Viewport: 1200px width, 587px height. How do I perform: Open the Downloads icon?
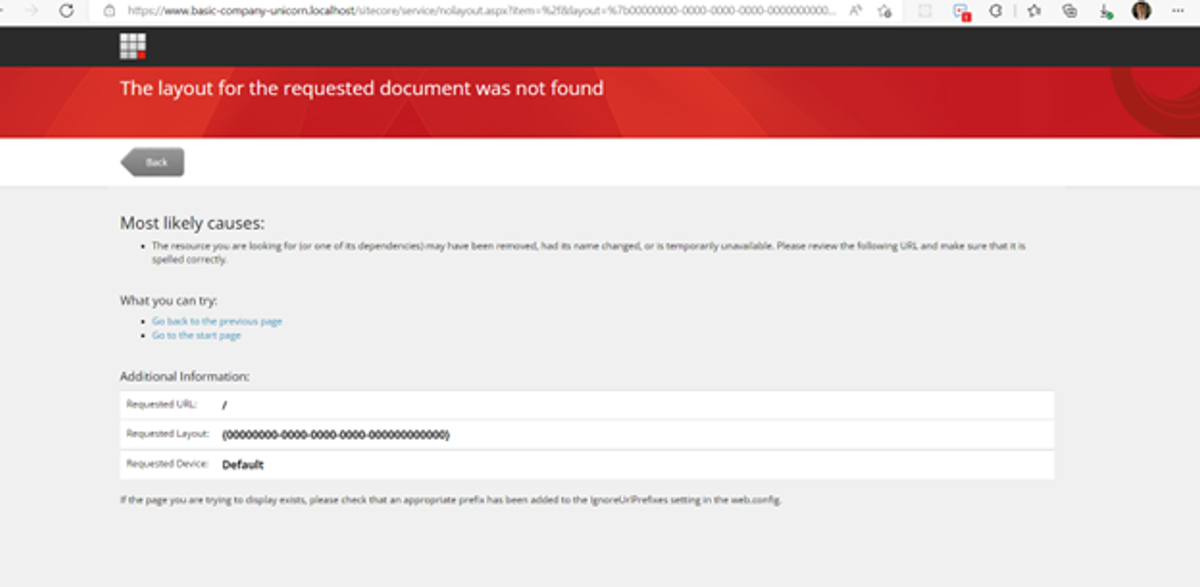1105,11
